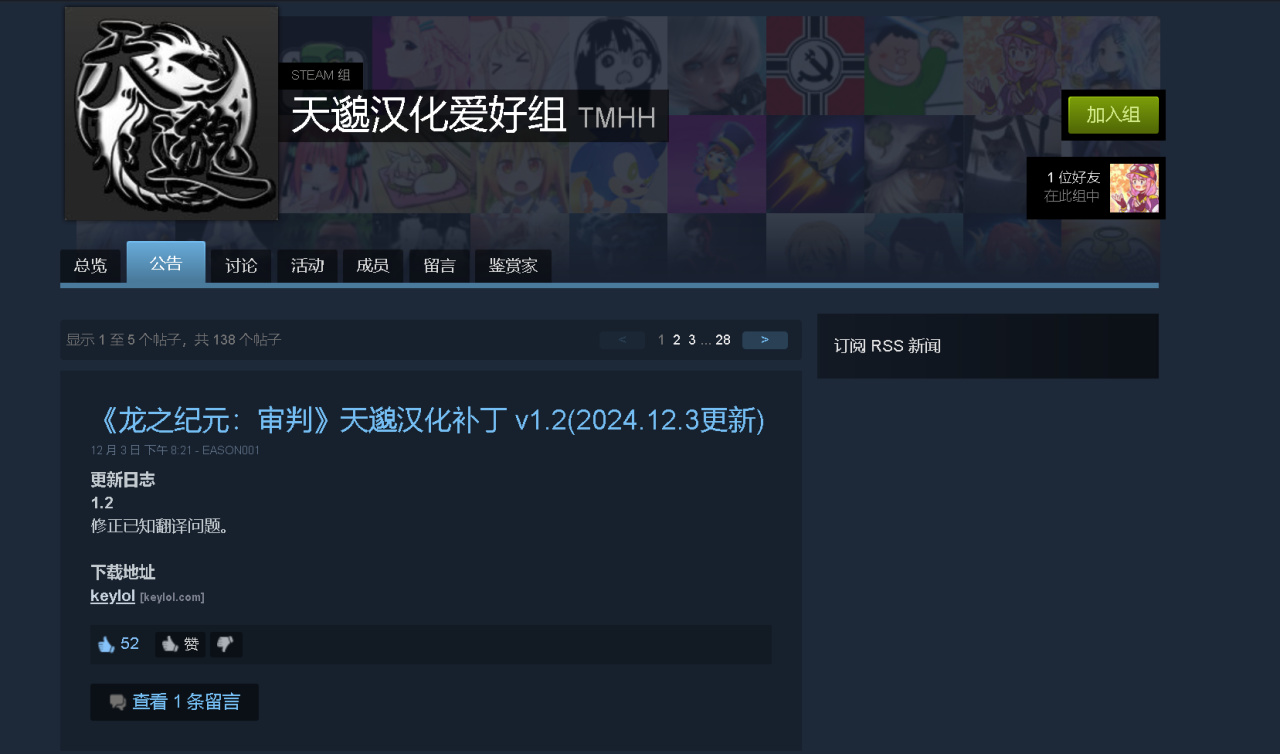Open the 查看 1 条留言 button

coord(174,702)
